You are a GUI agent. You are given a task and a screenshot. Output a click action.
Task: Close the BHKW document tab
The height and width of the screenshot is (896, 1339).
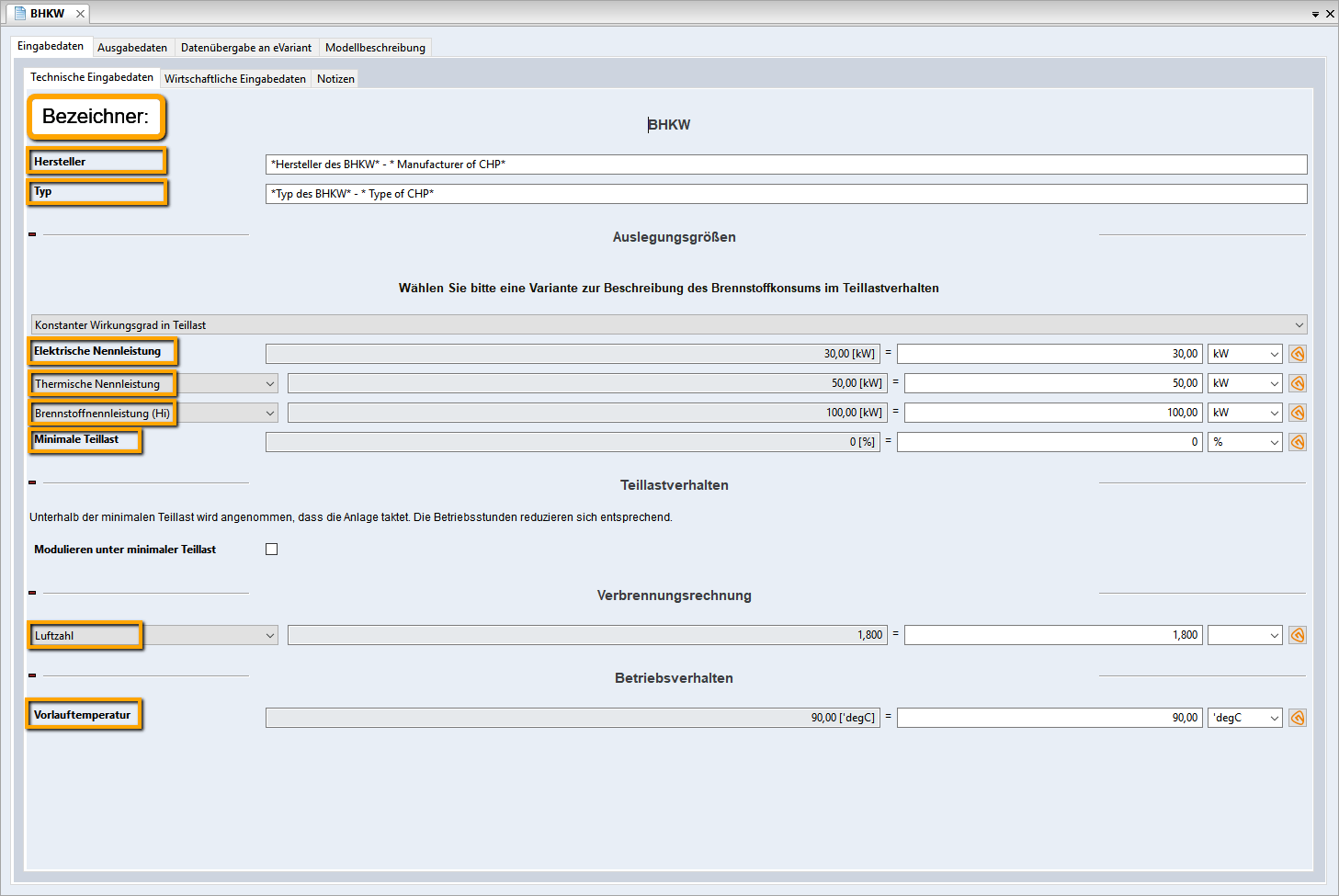pyautogui.click(x=80, y=14)
